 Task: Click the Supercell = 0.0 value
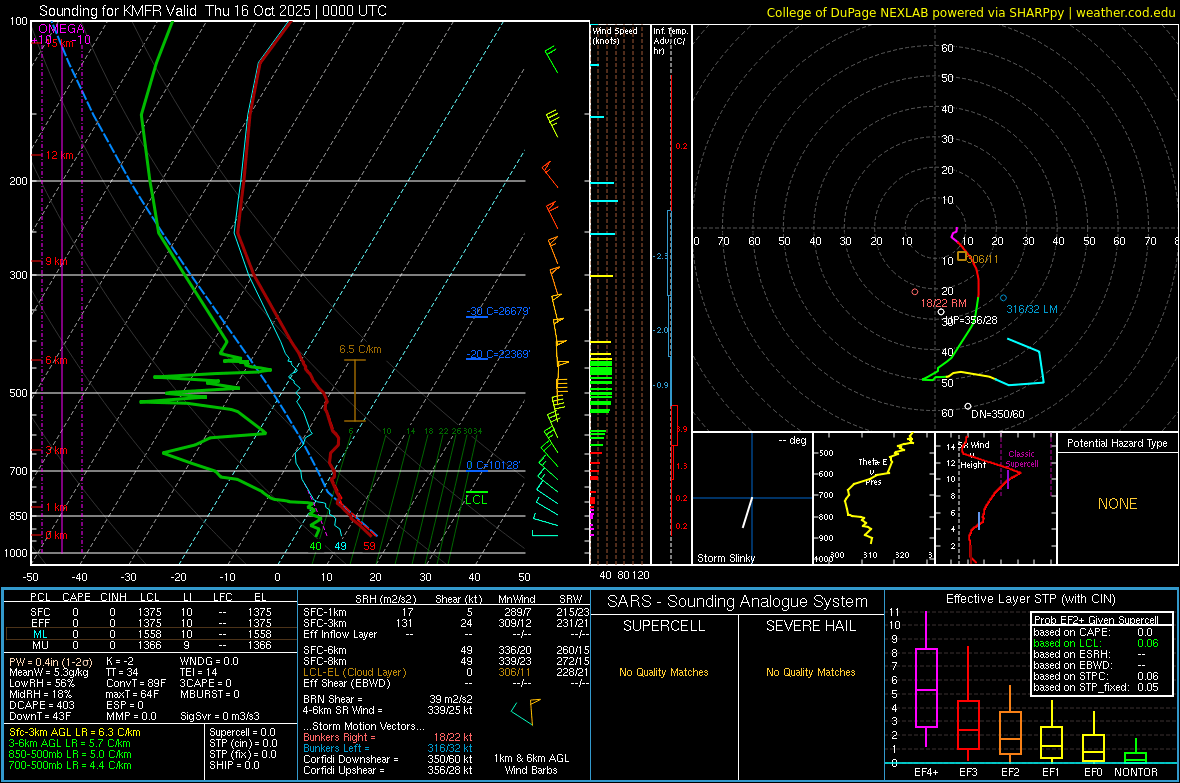point(242,732)
